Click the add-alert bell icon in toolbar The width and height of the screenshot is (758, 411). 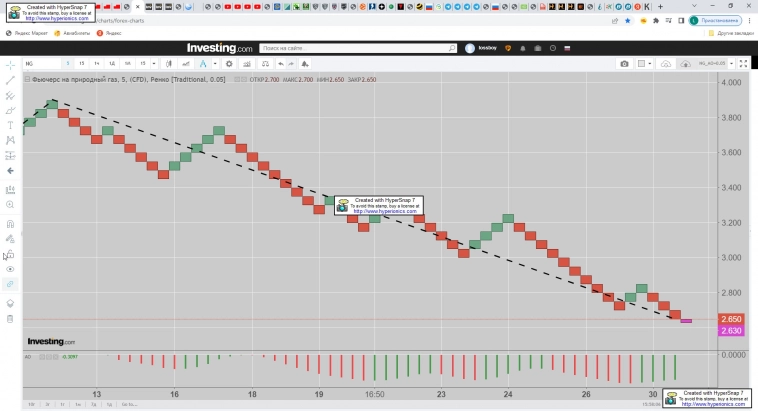(305, 64)
